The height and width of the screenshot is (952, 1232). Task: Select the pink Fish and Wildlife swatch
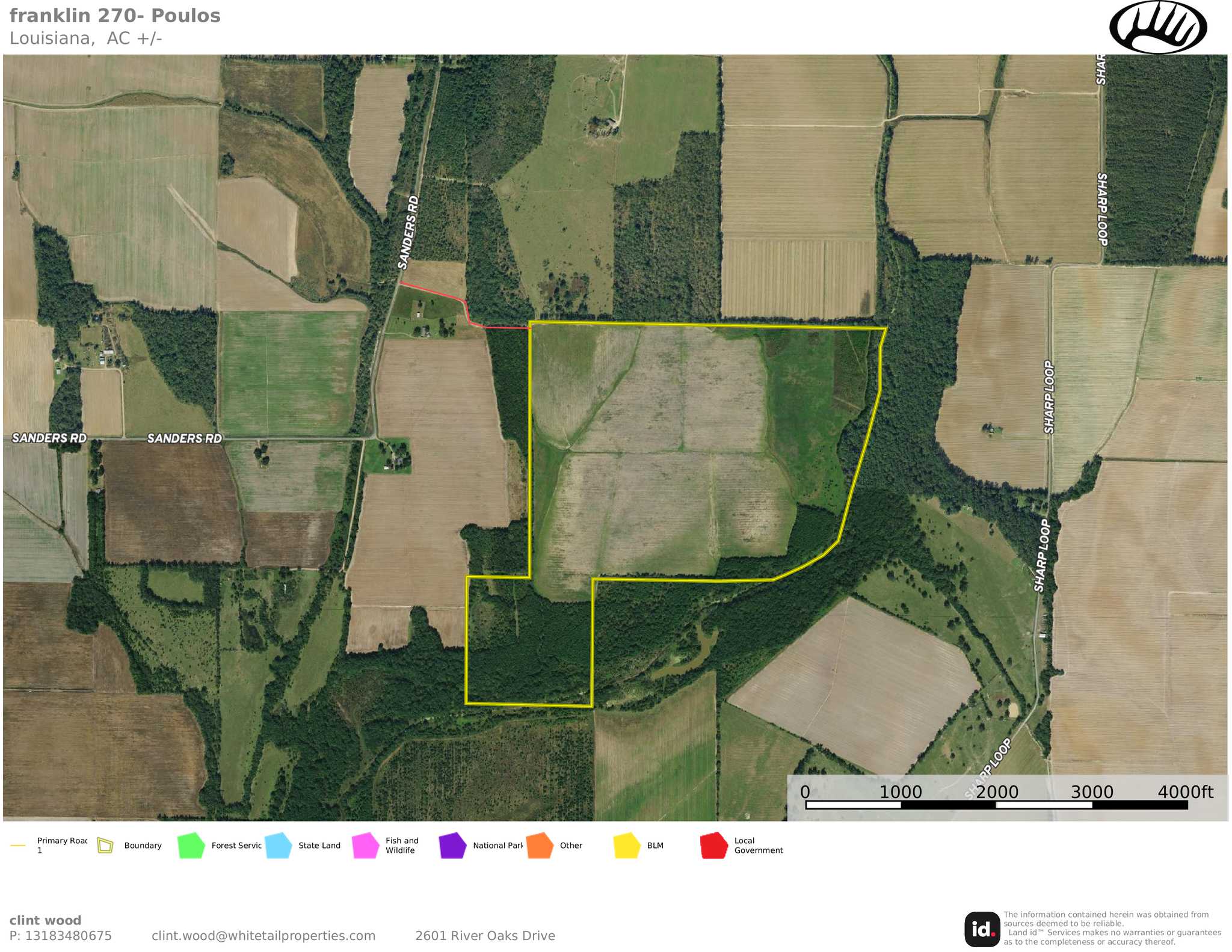coord(366,846)
